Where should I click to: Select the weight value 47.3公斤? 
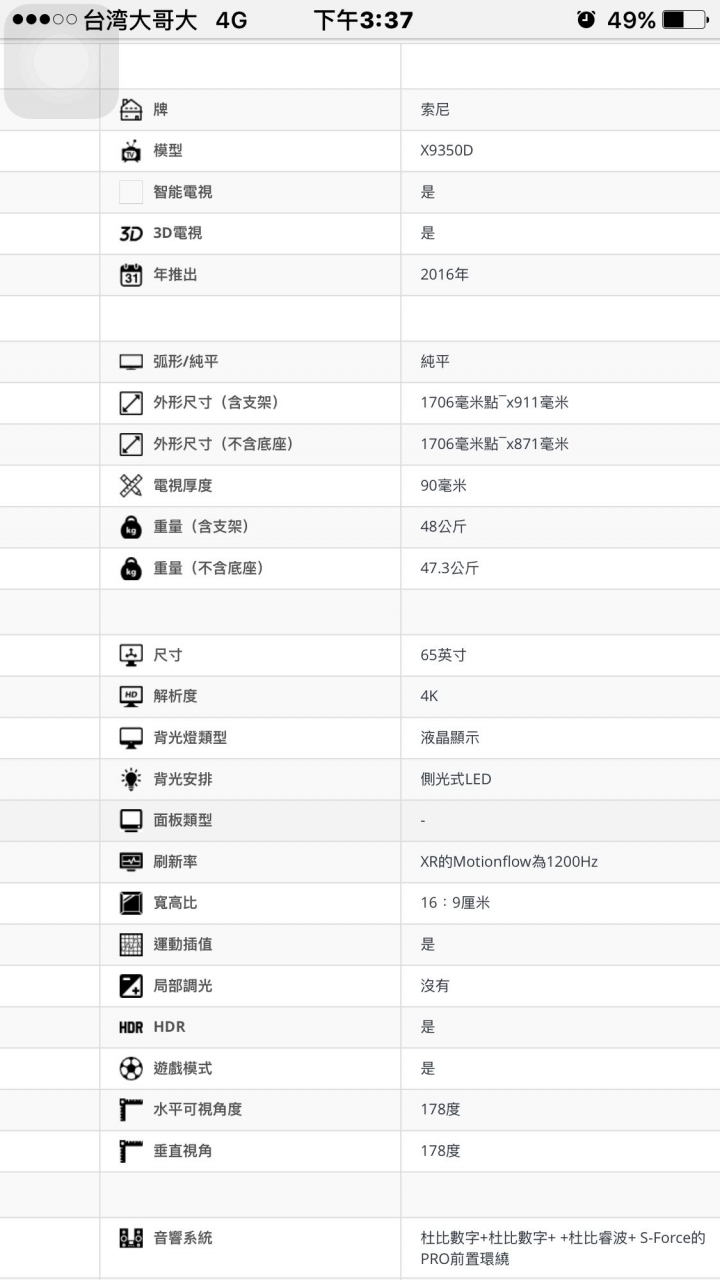[449, 568]
